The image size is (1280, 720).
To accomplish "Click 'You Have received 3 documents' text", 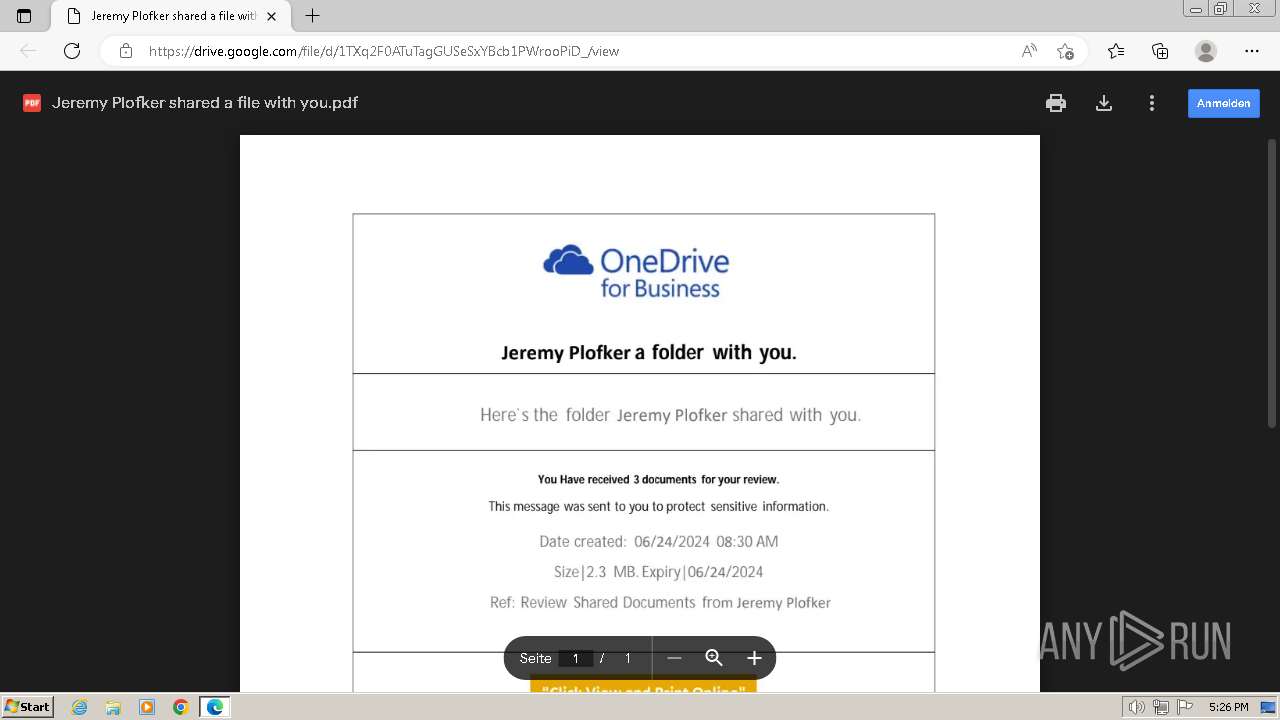I will 658,479.
